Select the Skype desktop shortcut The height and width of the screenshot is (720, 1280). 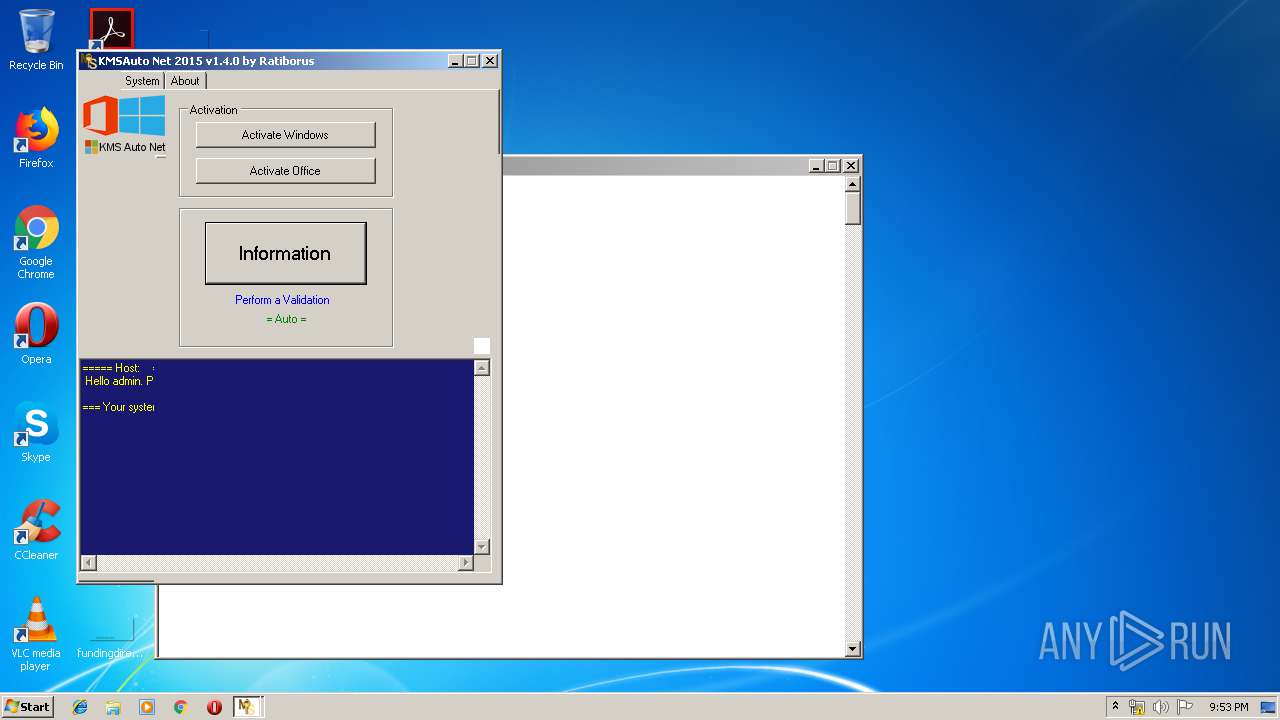(x=36, y=432)
